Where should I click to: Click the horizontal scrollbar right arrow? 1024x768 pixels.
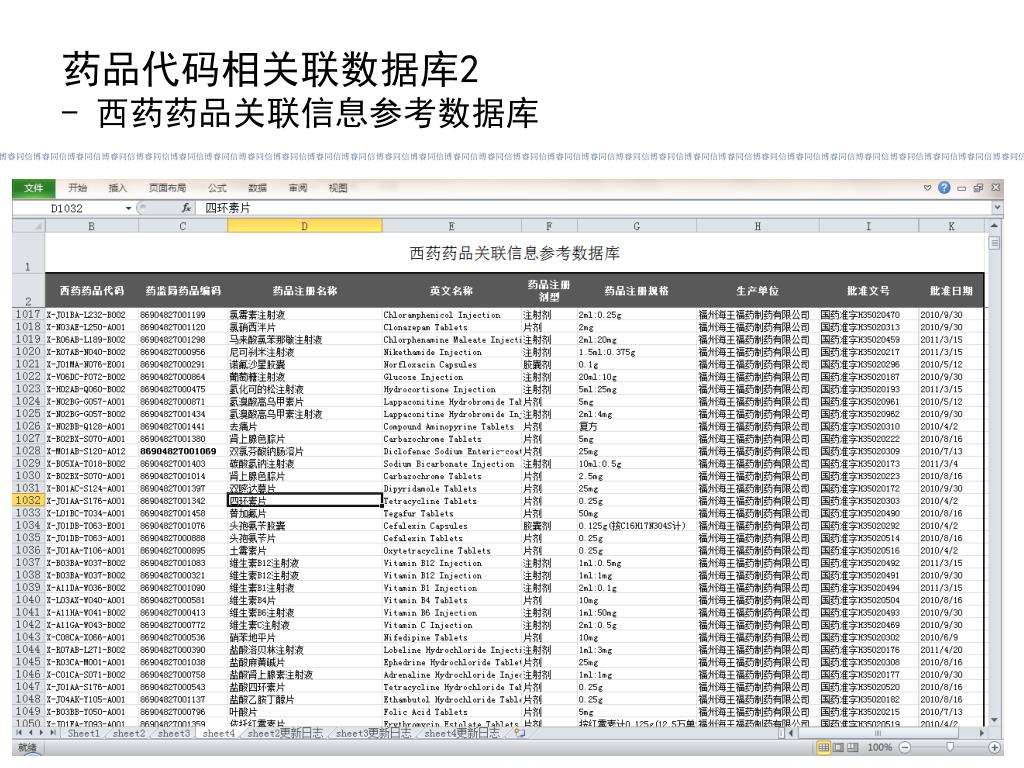coord(982,733)
